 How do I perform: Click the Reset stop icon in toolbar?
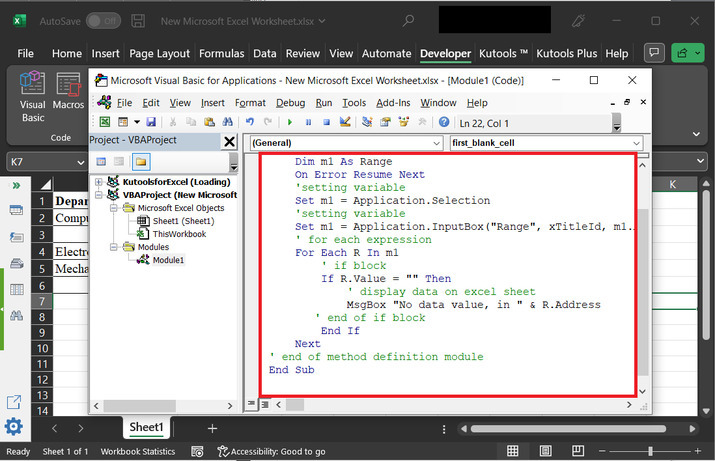tap(325, 122)
